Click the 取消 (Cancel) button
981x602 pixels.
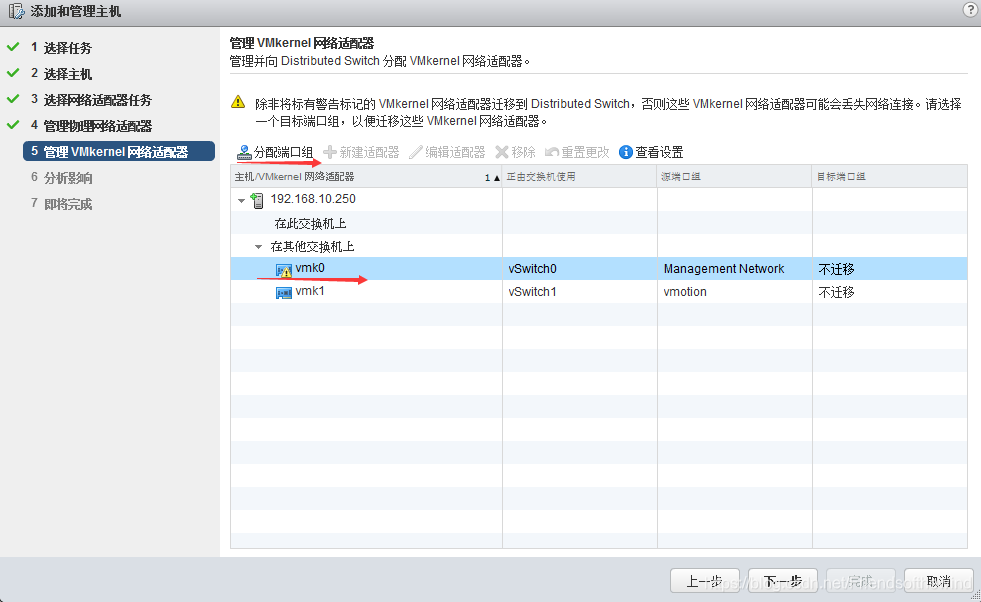coord(938,581)
